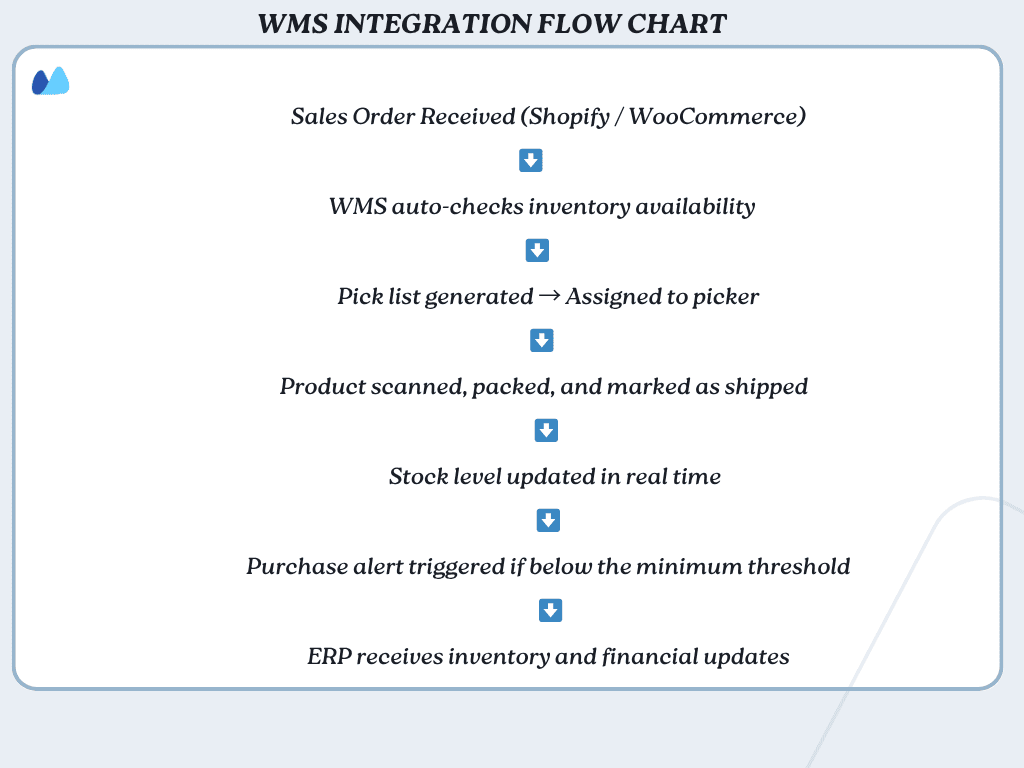Click the 'Pick list generated' text
Viewport: 1024px width, 768px height.
coord(435,297)
